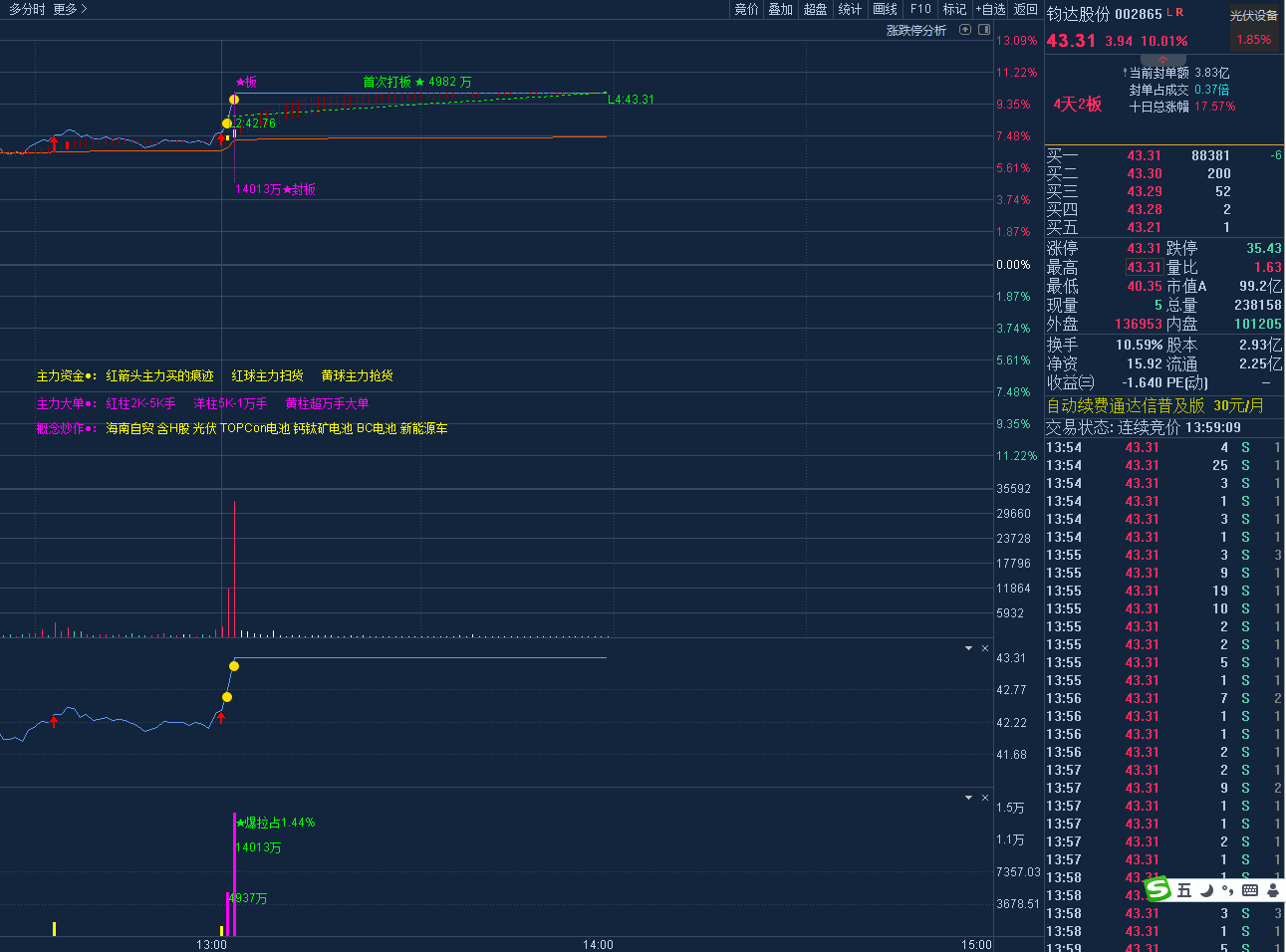Click the 叠加 overlay toolbar button
This screenshot has width=1286, height=952.
(780, 9)
